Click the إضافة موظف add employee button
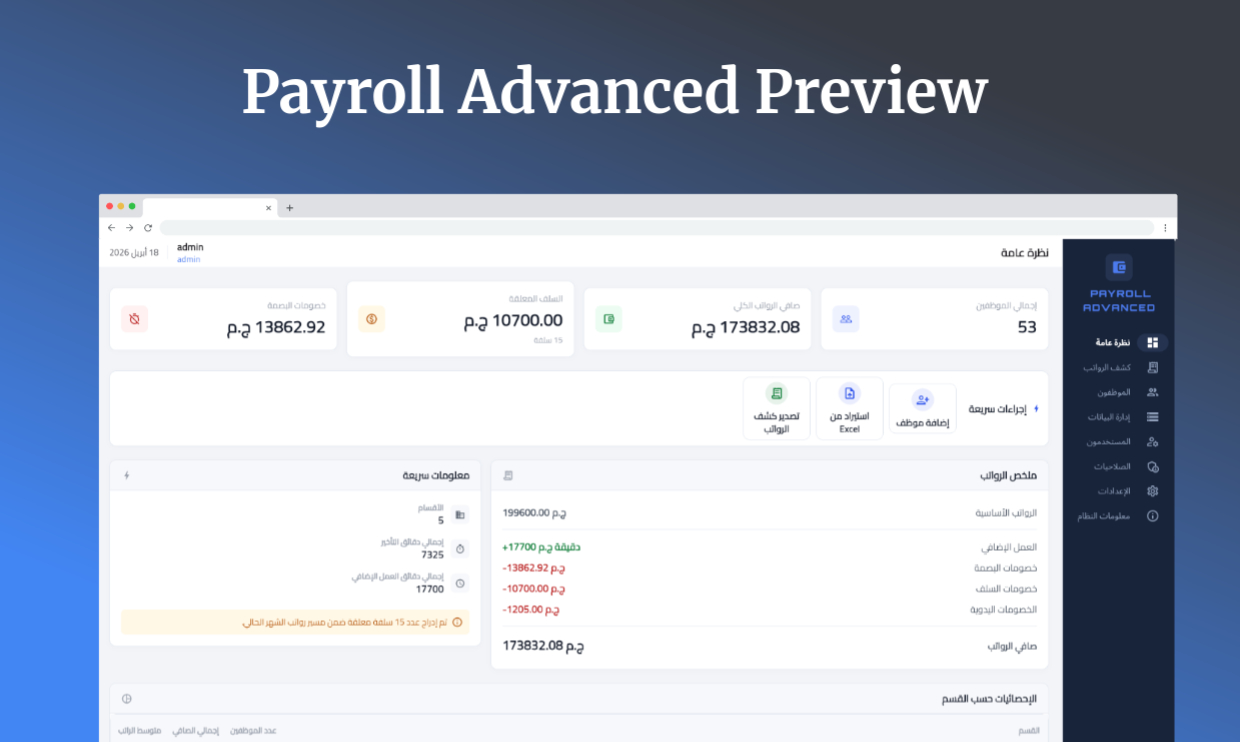The height and width of the screenshot is (742, 1240). point(922,409)
